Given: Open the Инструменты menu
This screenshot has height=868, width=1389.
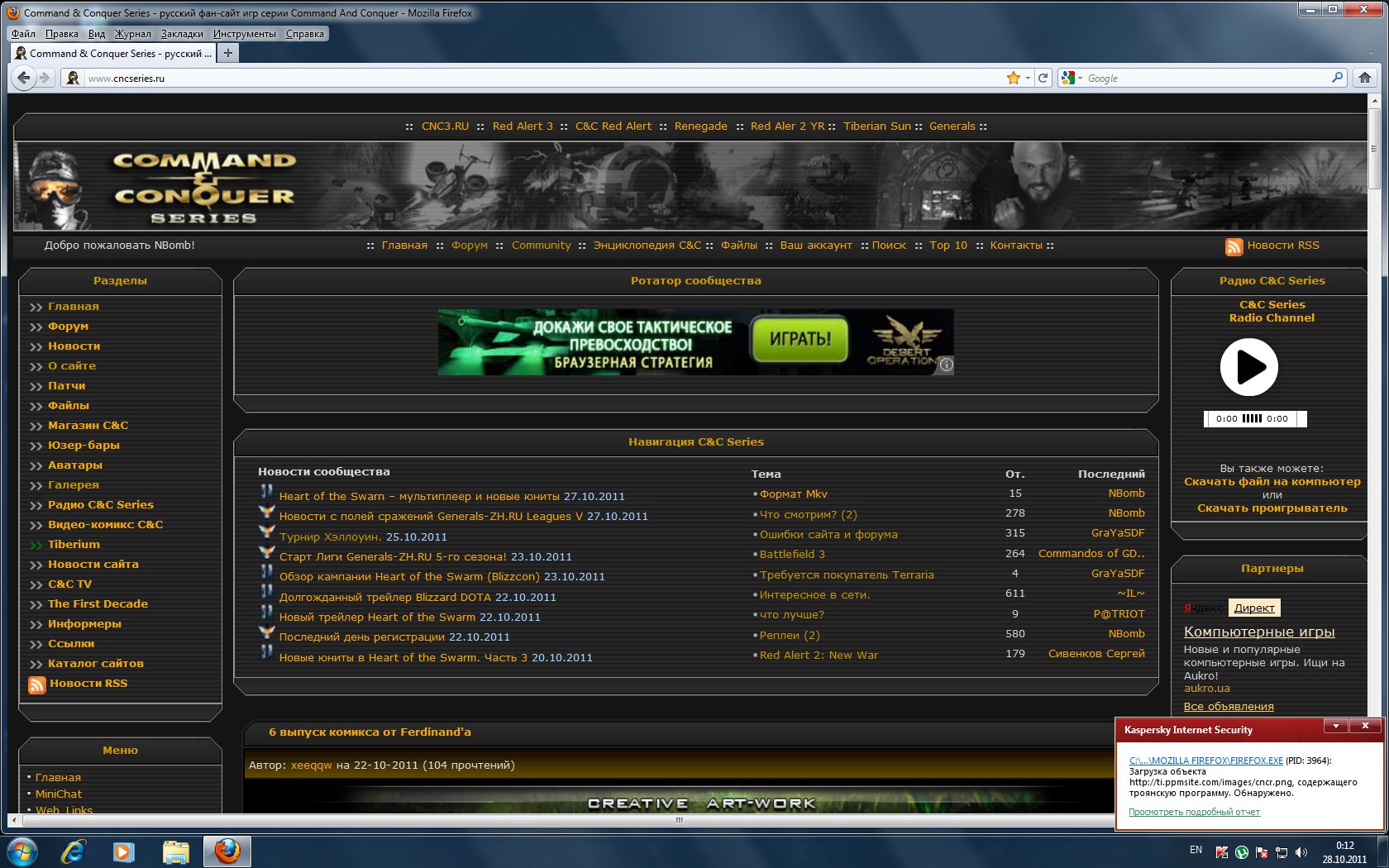Looking at the screenshot, I should [244, 34].
